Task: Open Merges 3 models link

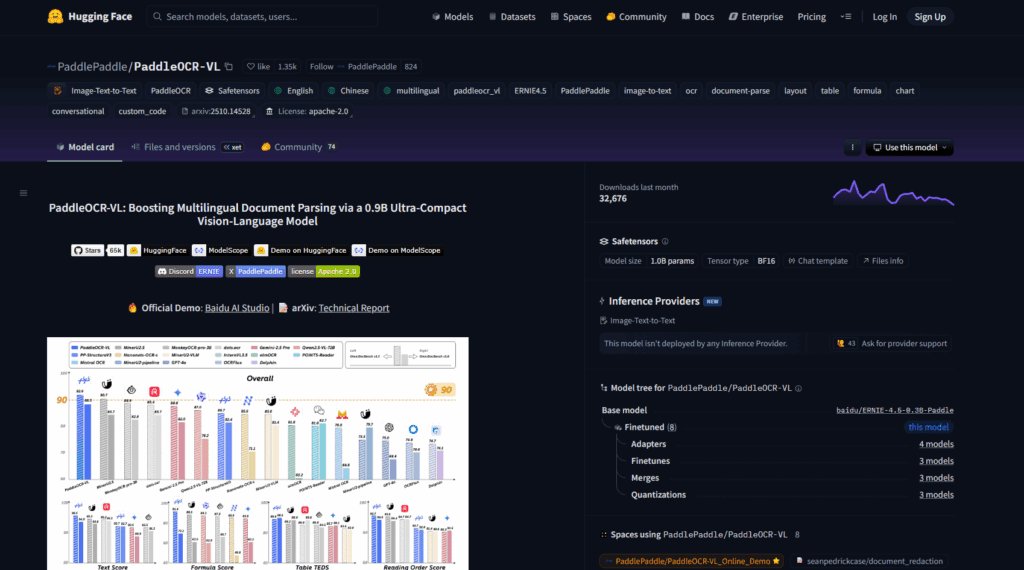Action: click(x=936, y=478)
